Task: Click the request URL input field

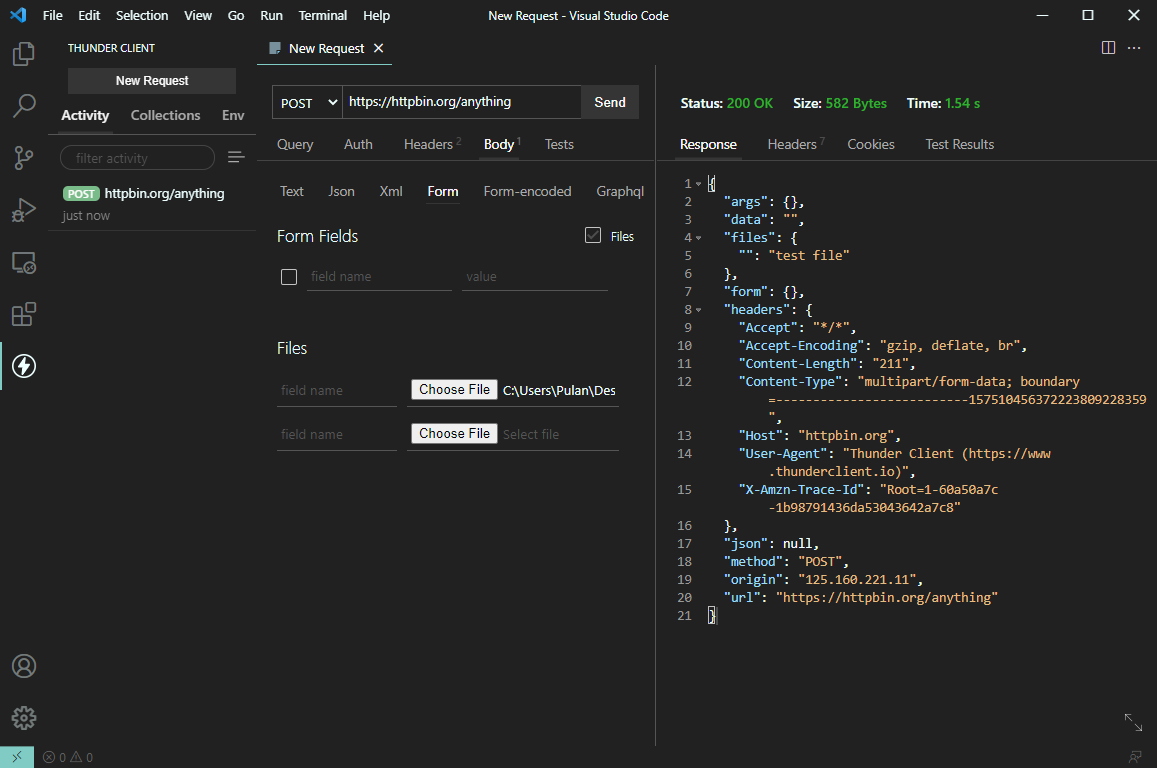Action: coord(460,101)
